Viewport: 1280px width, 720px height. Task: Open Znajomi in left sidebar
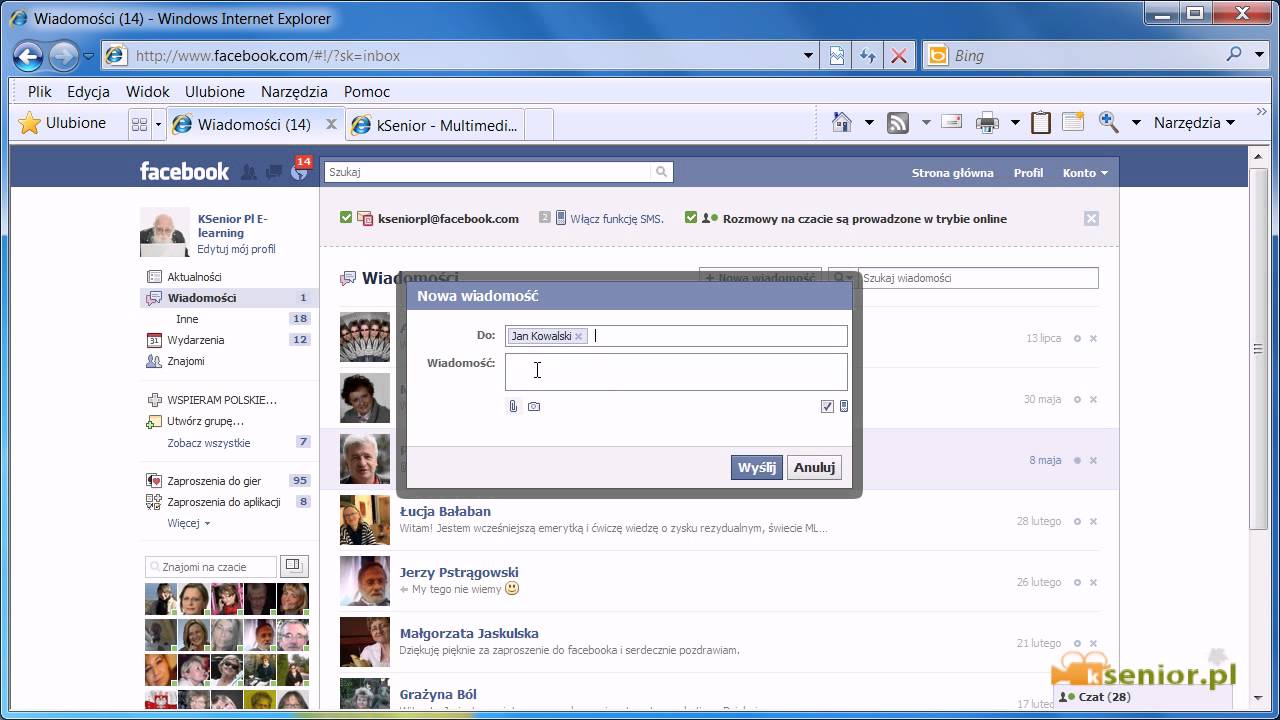click(x=186, y=361)
